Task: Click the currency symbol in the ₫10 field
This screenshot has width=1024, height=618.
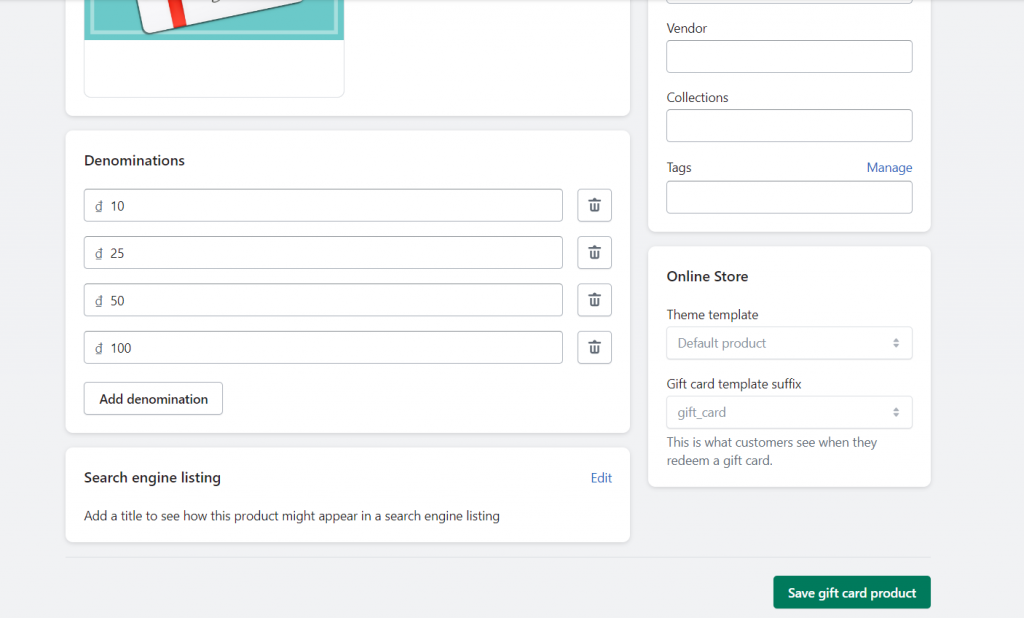Action: click(97, 205)
